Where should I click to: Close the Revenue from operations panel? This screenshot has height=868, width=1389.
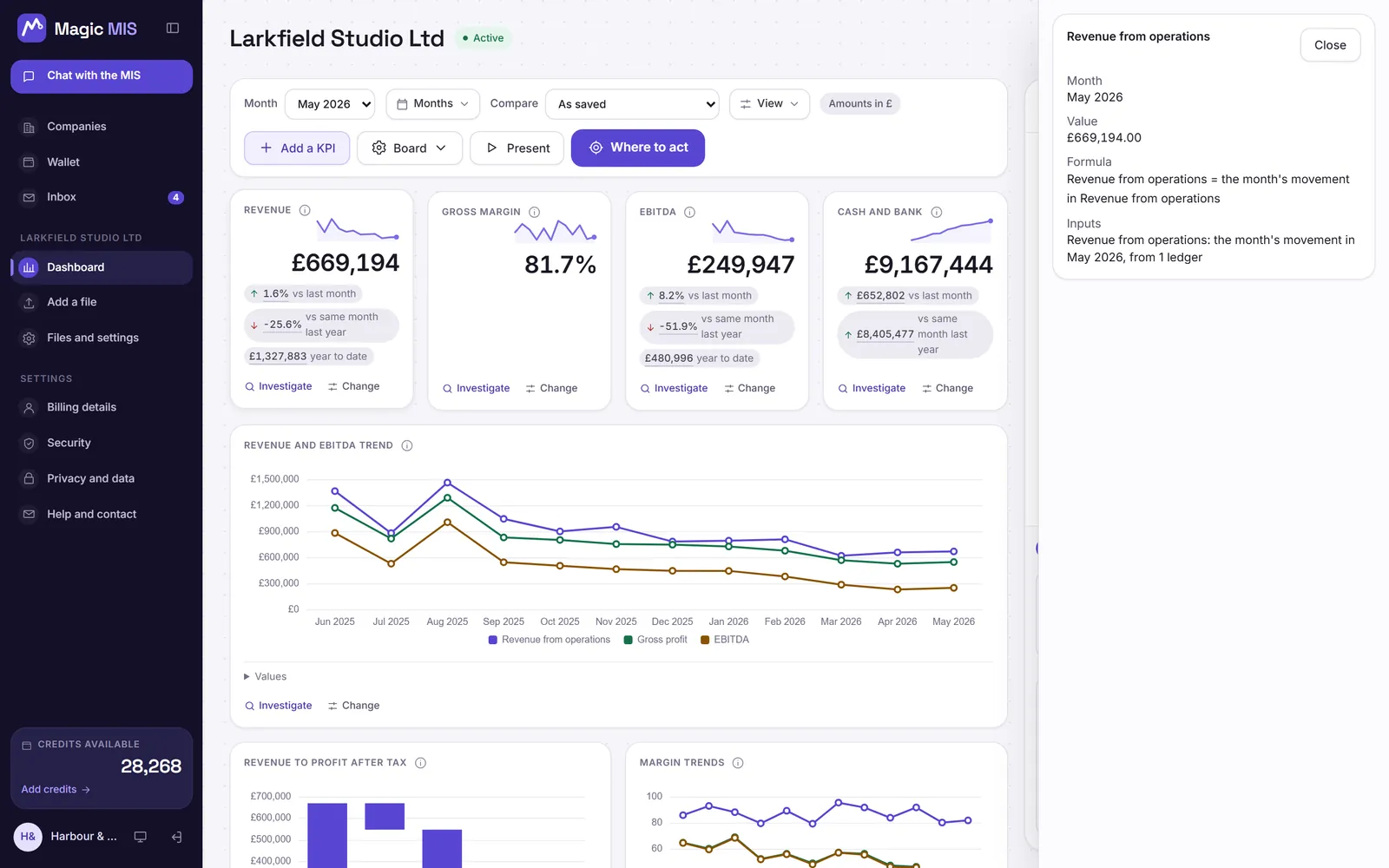(1330, 45)
